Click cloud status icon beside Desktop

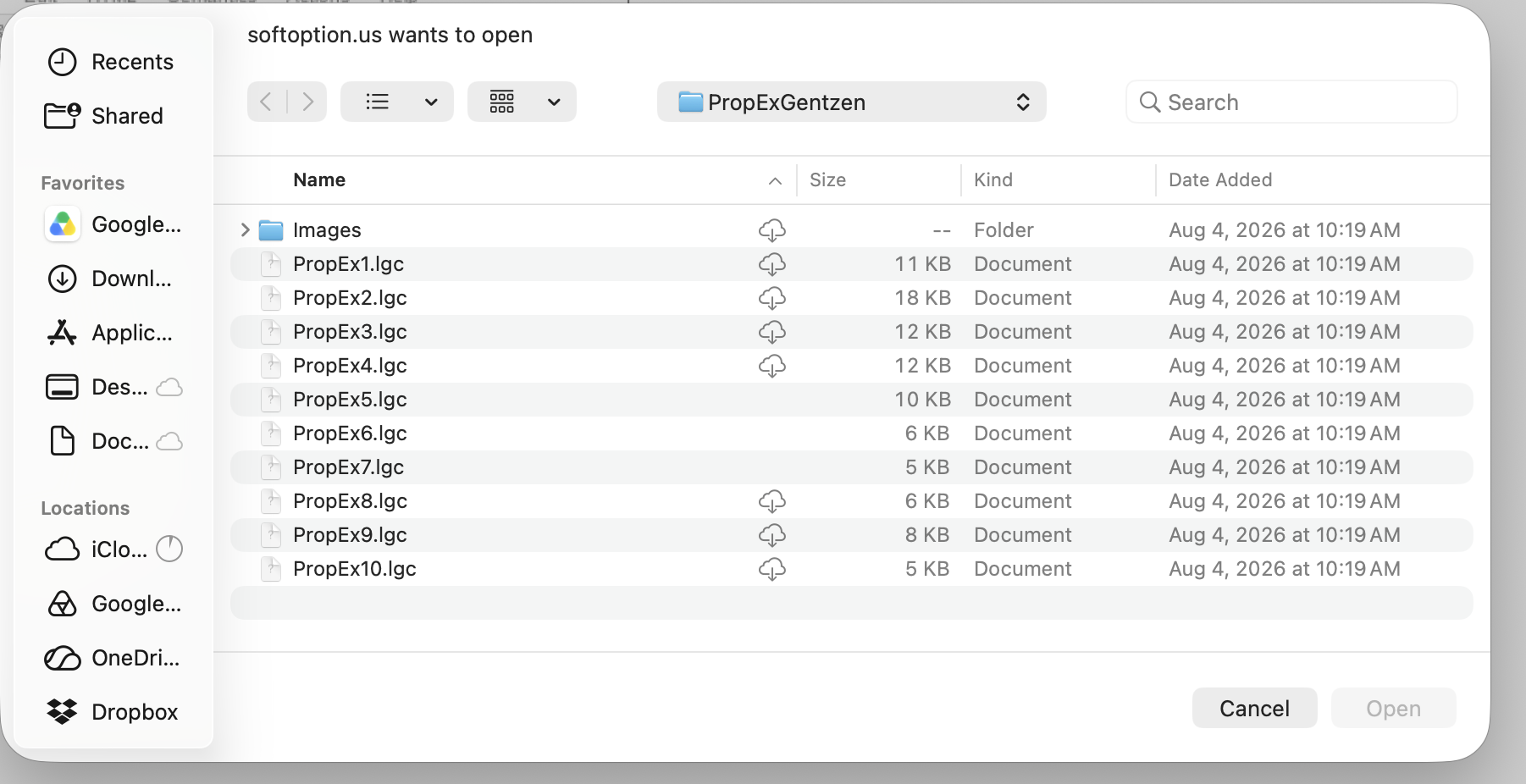click(x=169, y=388)
